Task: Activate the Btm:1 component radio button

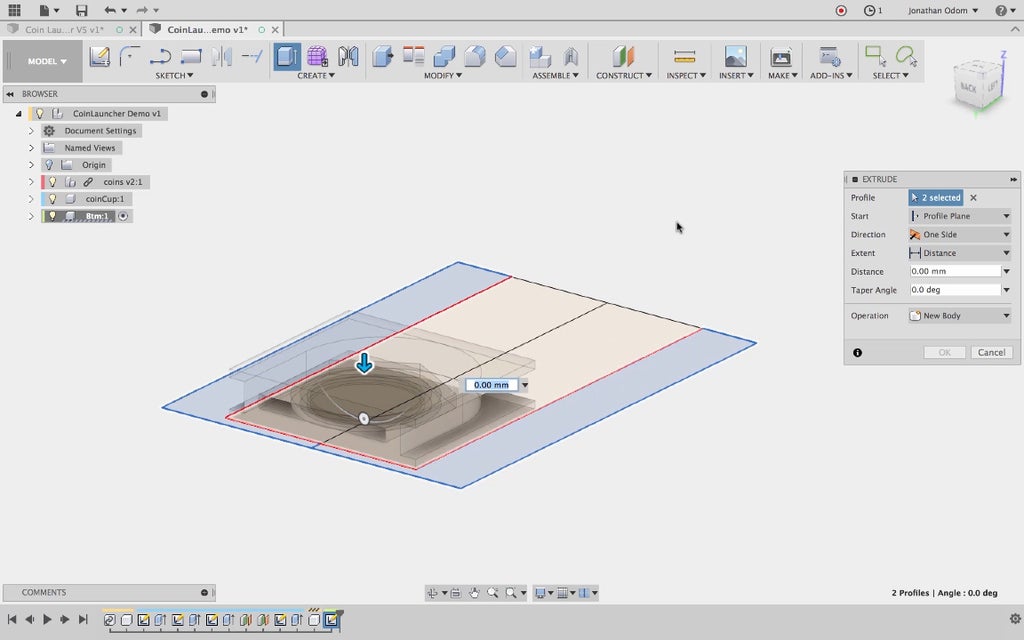Action: pyautogui.click(x=124, y=216)
